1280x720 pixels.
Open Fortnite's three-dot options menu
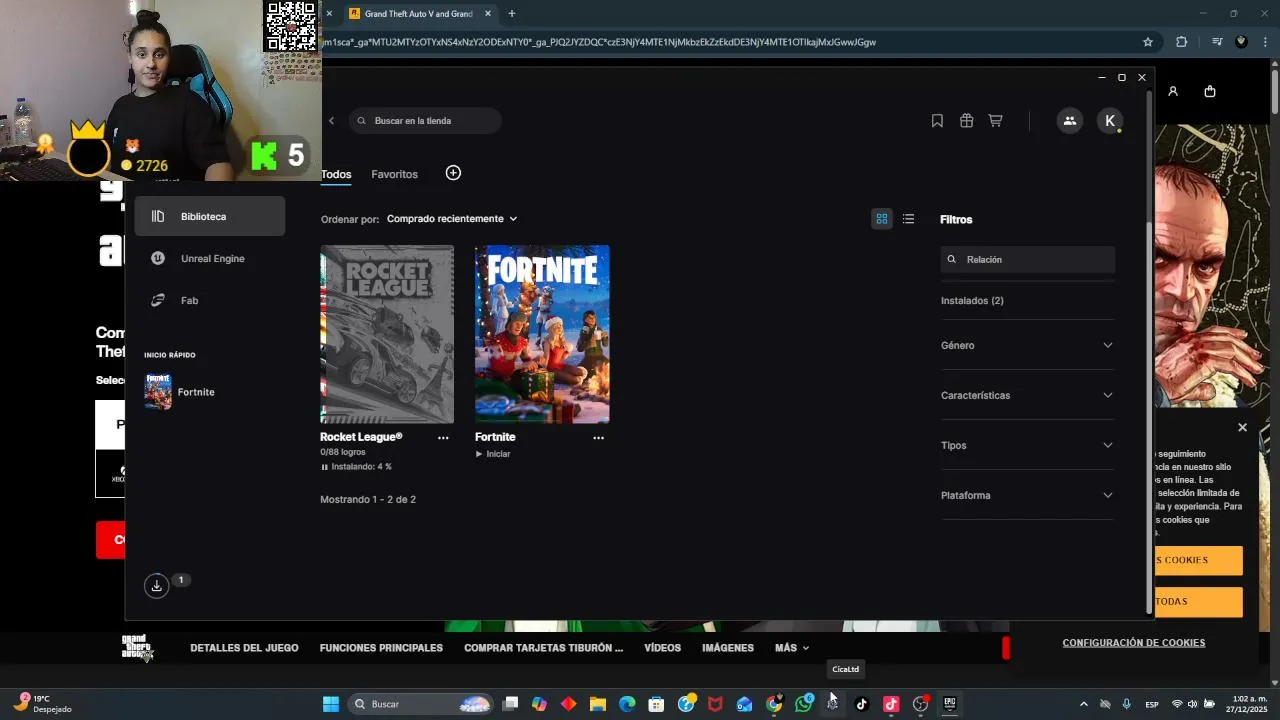click(598, 438)
